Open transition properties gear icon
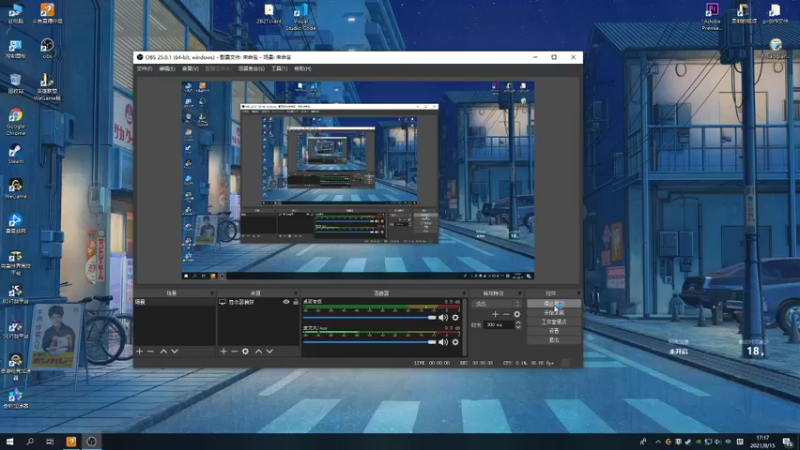 517,314
